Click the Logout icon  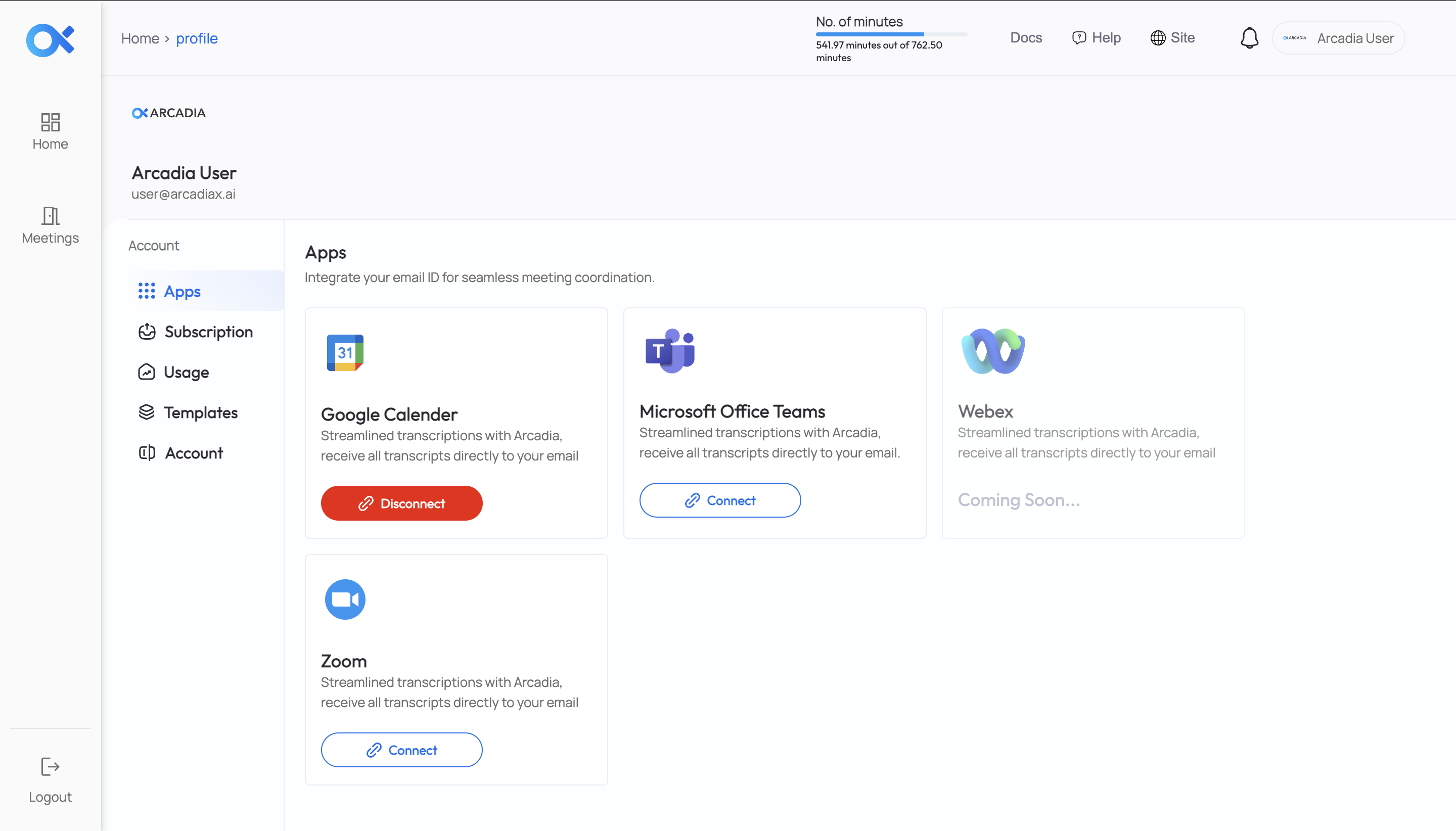[50, 766]
